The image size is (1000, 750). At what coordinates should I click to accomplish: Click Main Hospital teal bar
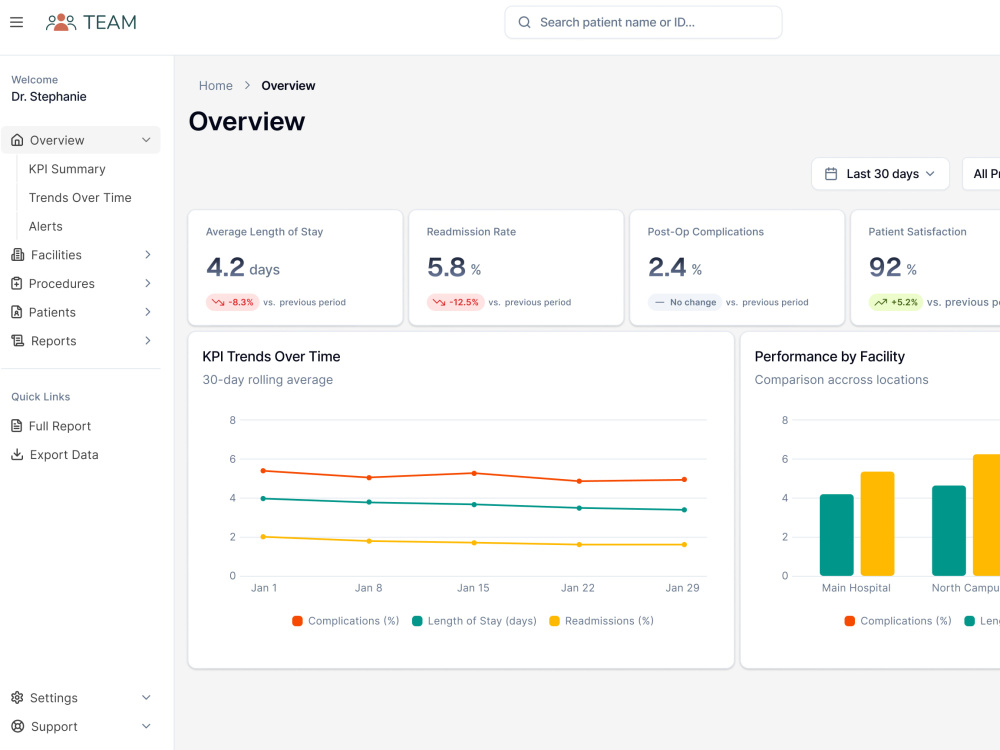pyautogui.click(x=836, y=535)
